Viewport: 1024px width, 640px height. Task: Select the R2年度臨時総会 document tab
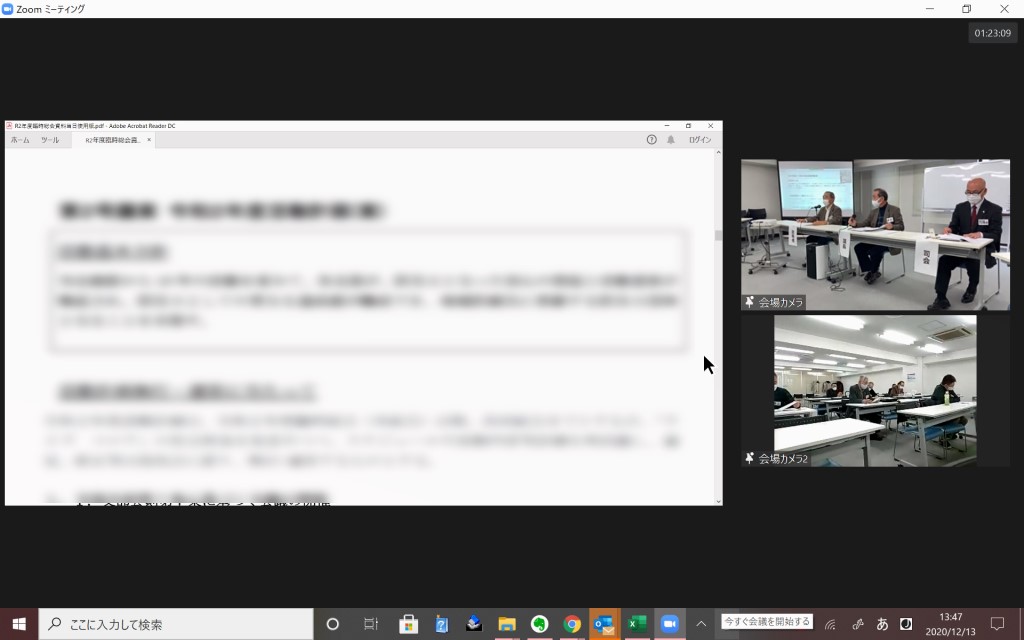click(112, 140)
